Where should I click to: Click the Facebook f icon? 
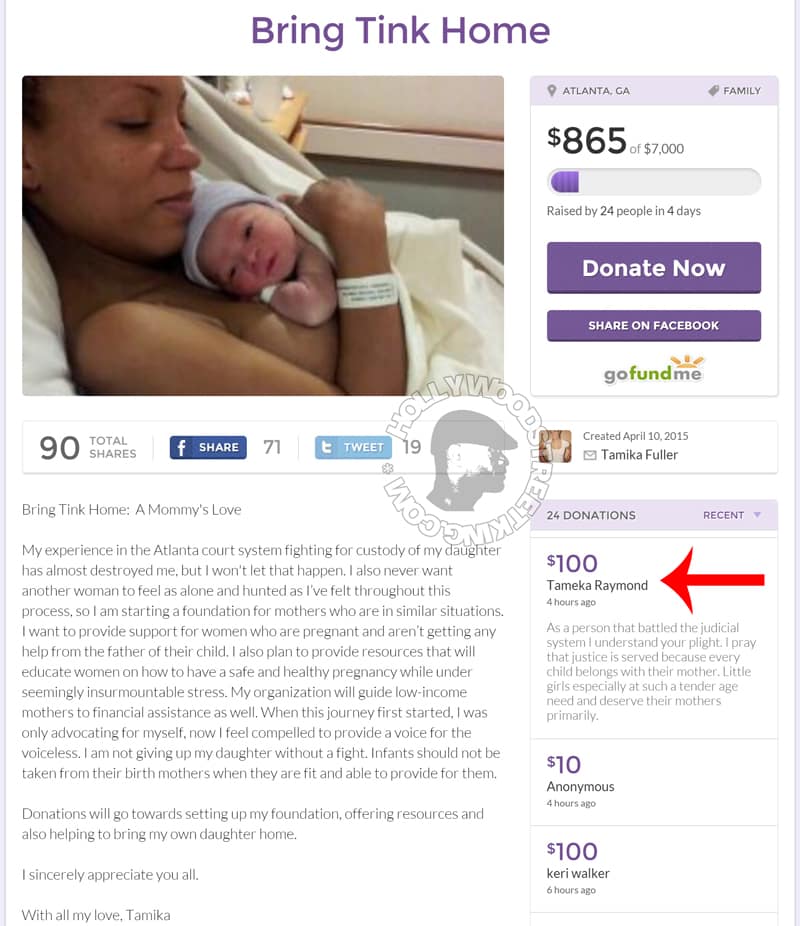point(182,447)
